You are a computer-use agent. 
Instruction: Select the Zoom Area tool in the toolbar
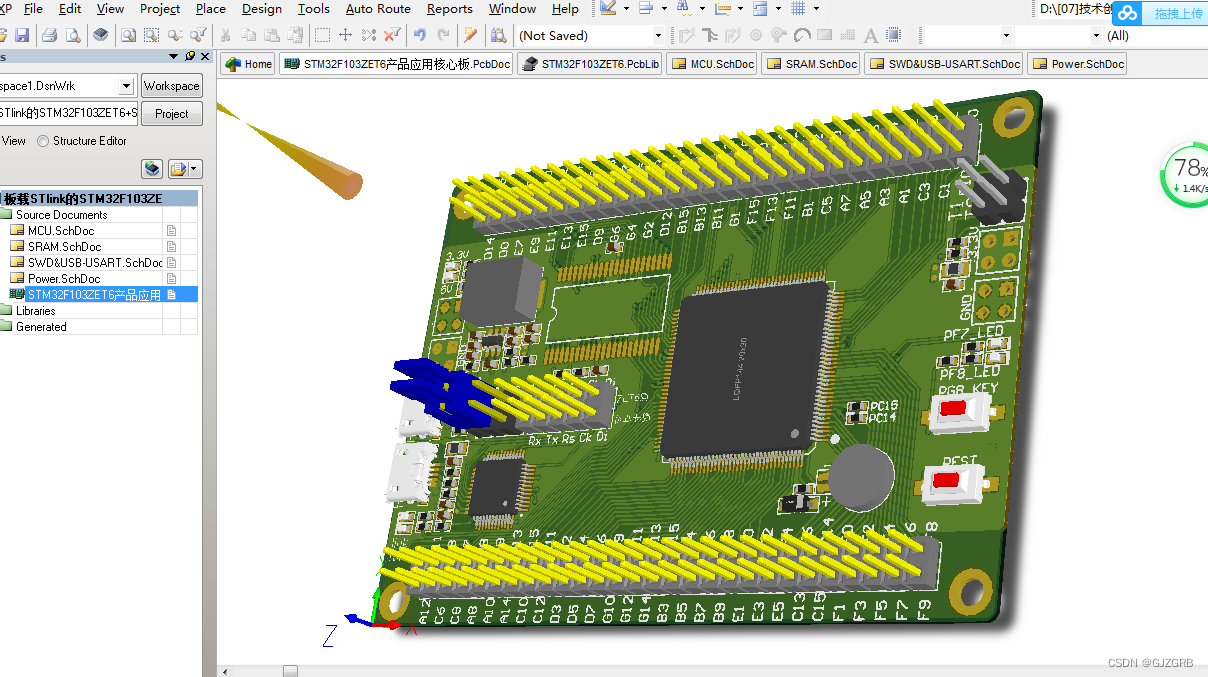coord(151,35)
